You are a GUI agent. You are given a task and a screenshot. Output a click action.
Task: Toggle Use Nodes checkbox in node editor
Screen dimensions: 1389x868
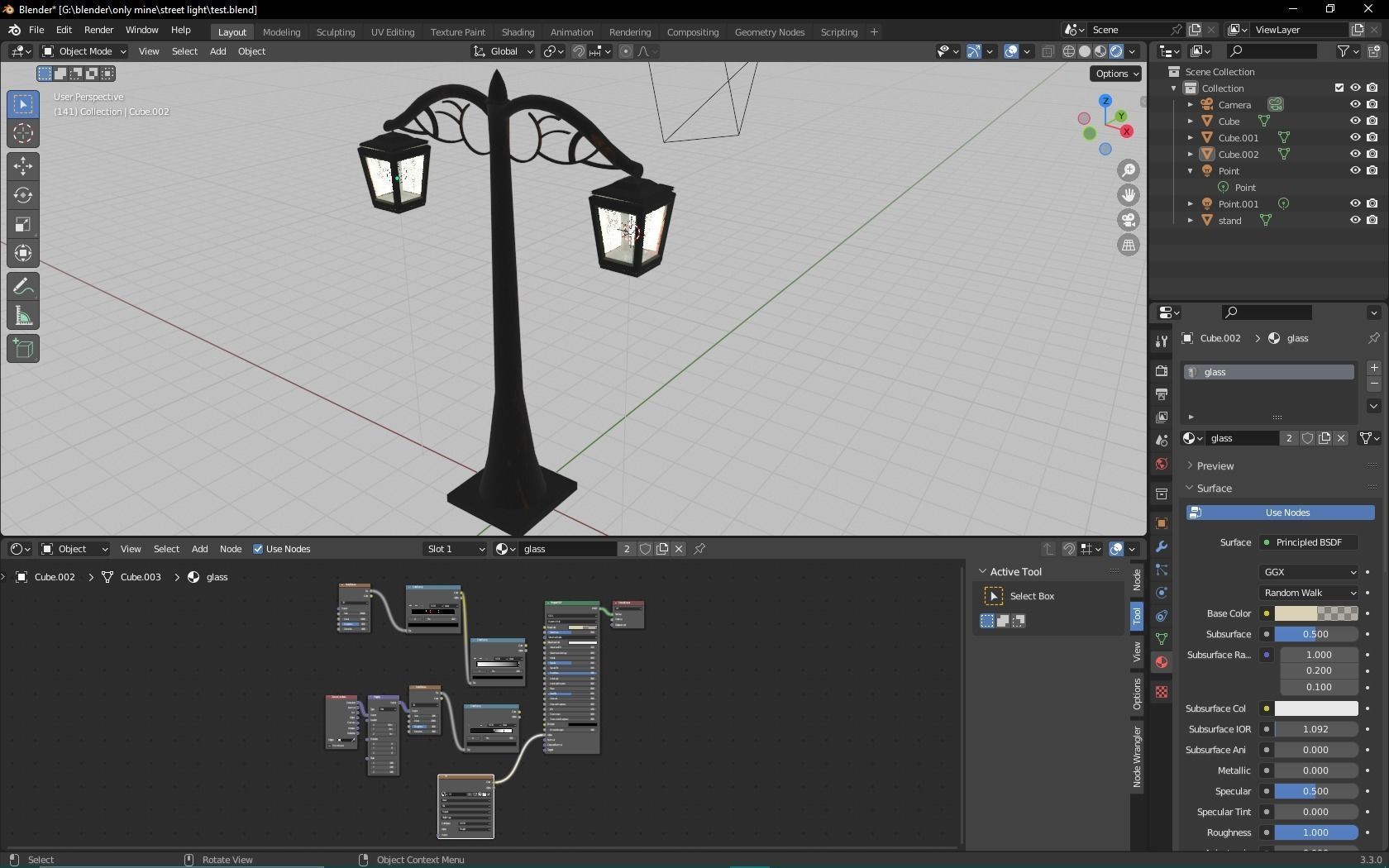258,549
